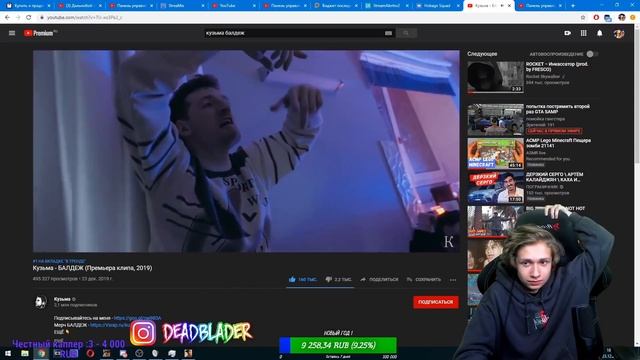Open the on-screen keyboard icon in search box
This screenshot has width=640, height=360.
(x=388, y=33)
